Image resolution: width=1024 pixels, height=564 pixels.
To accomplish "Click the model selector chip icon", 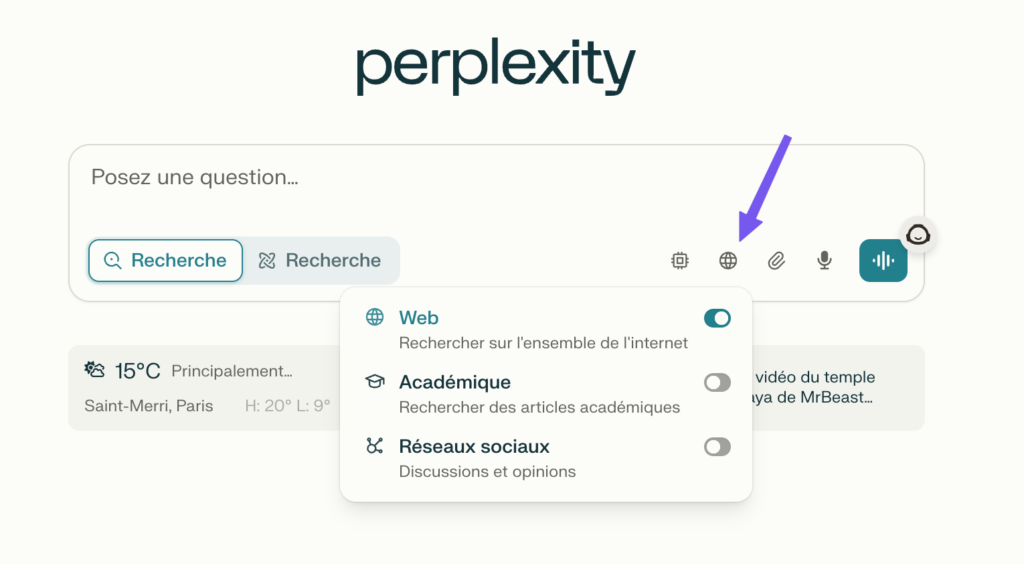I will click(680, 261).
